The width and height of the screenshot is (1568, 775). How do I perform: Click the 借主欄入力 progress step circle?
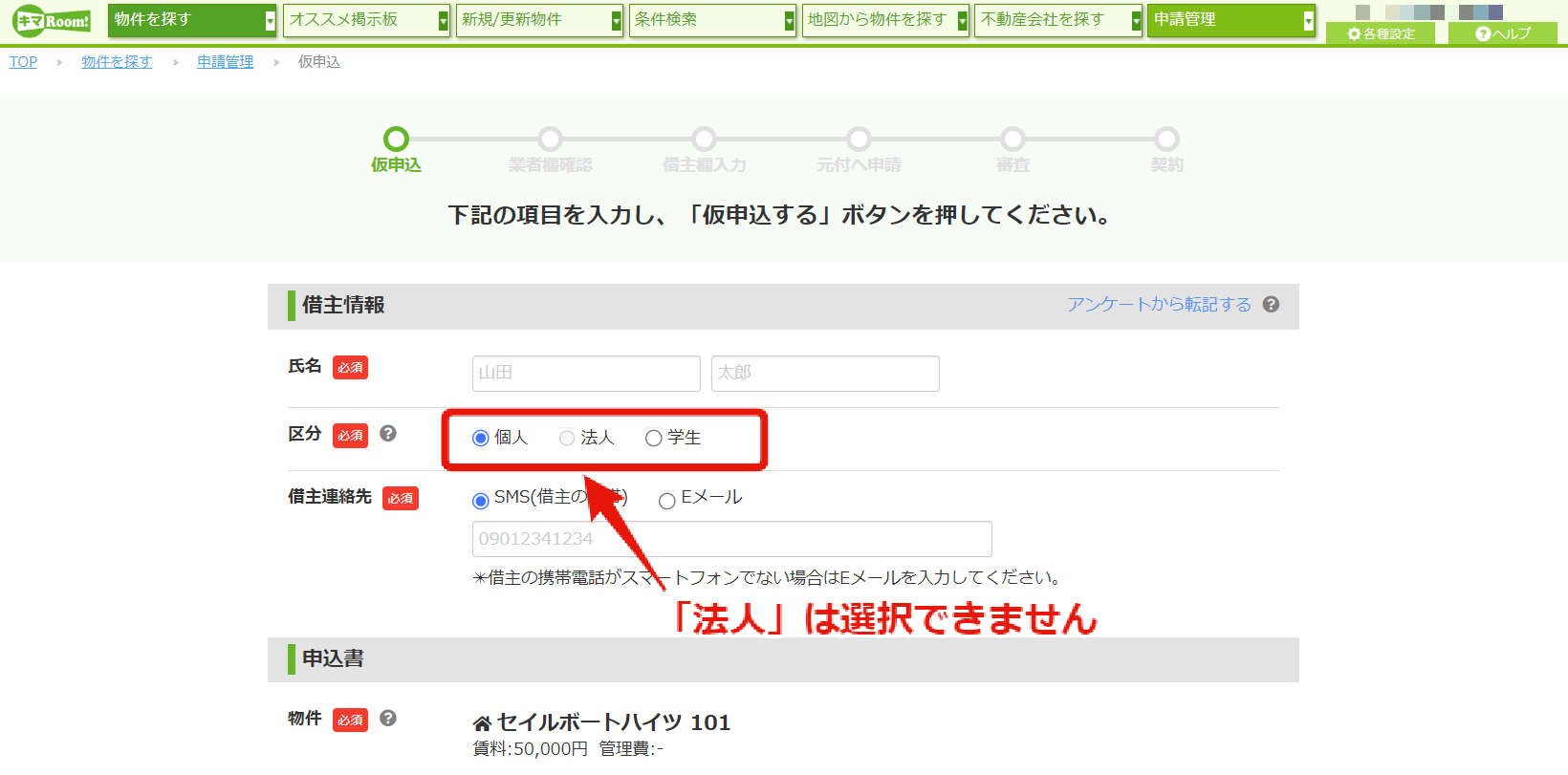705,140
